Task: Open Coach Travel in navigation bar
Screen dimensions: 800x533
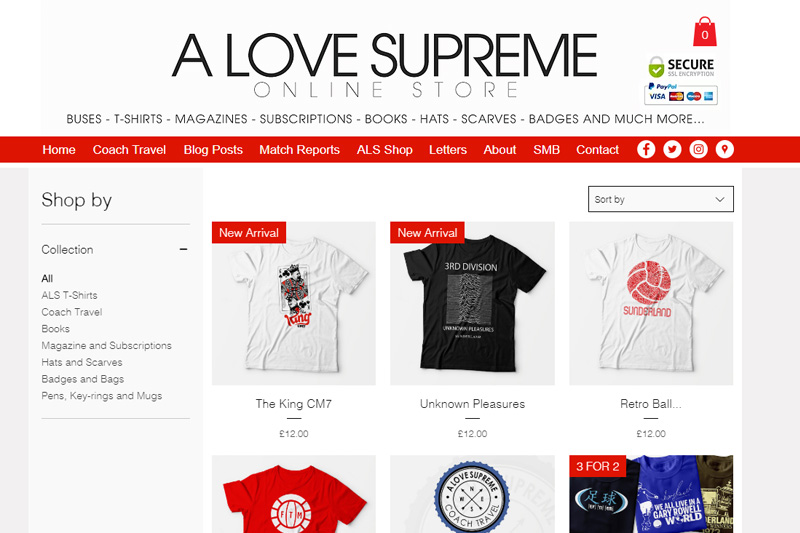Action: coord(129,149)
